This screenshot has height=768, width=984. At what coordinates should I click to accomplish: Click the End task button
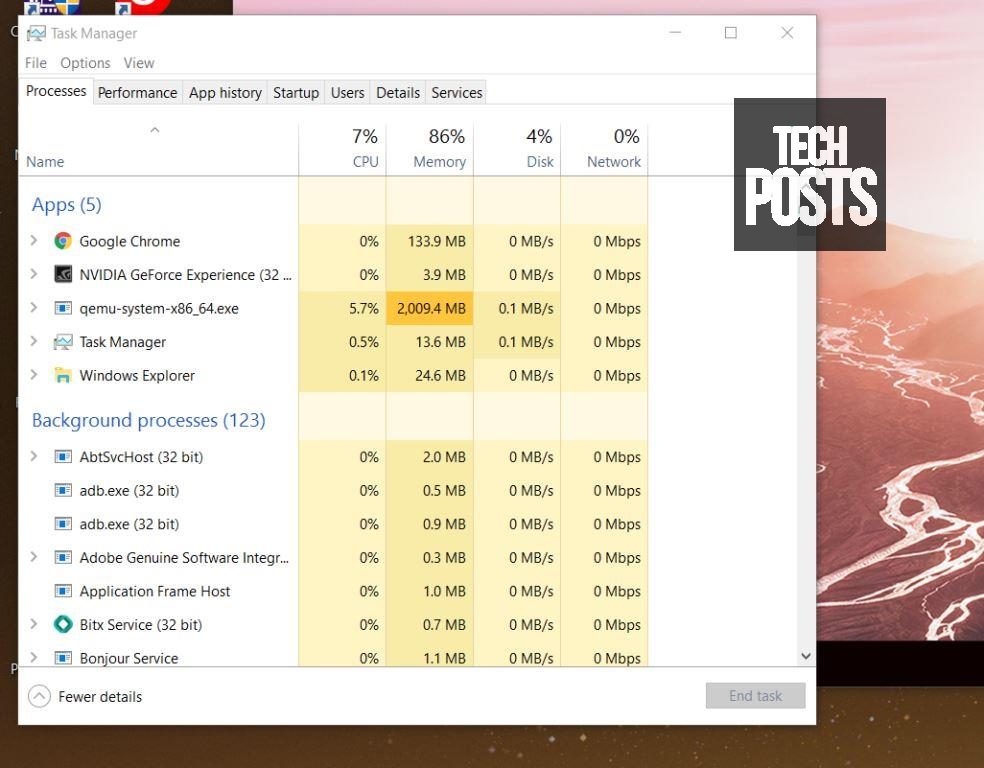click(x=756, y=696)
